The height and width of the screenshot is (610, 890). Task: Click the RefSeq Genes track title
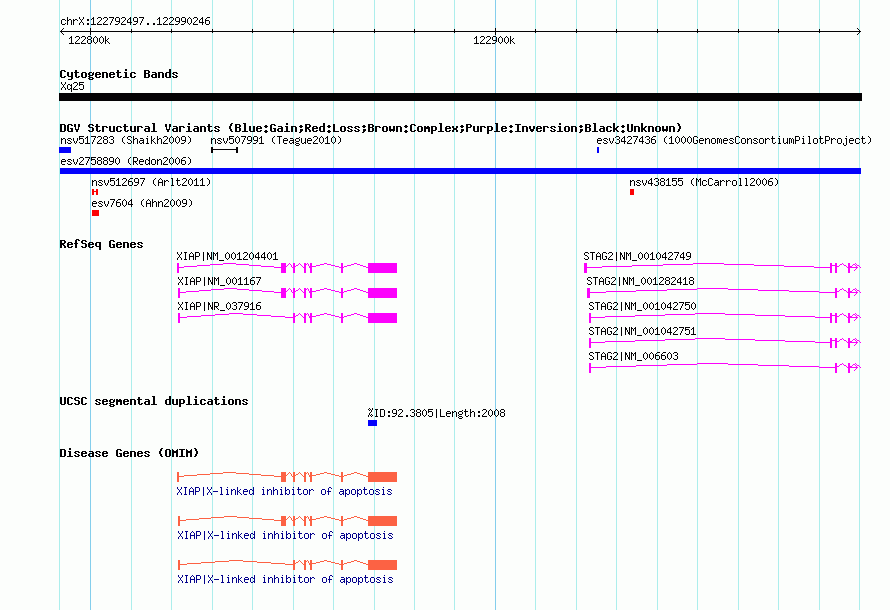point(101,244)
